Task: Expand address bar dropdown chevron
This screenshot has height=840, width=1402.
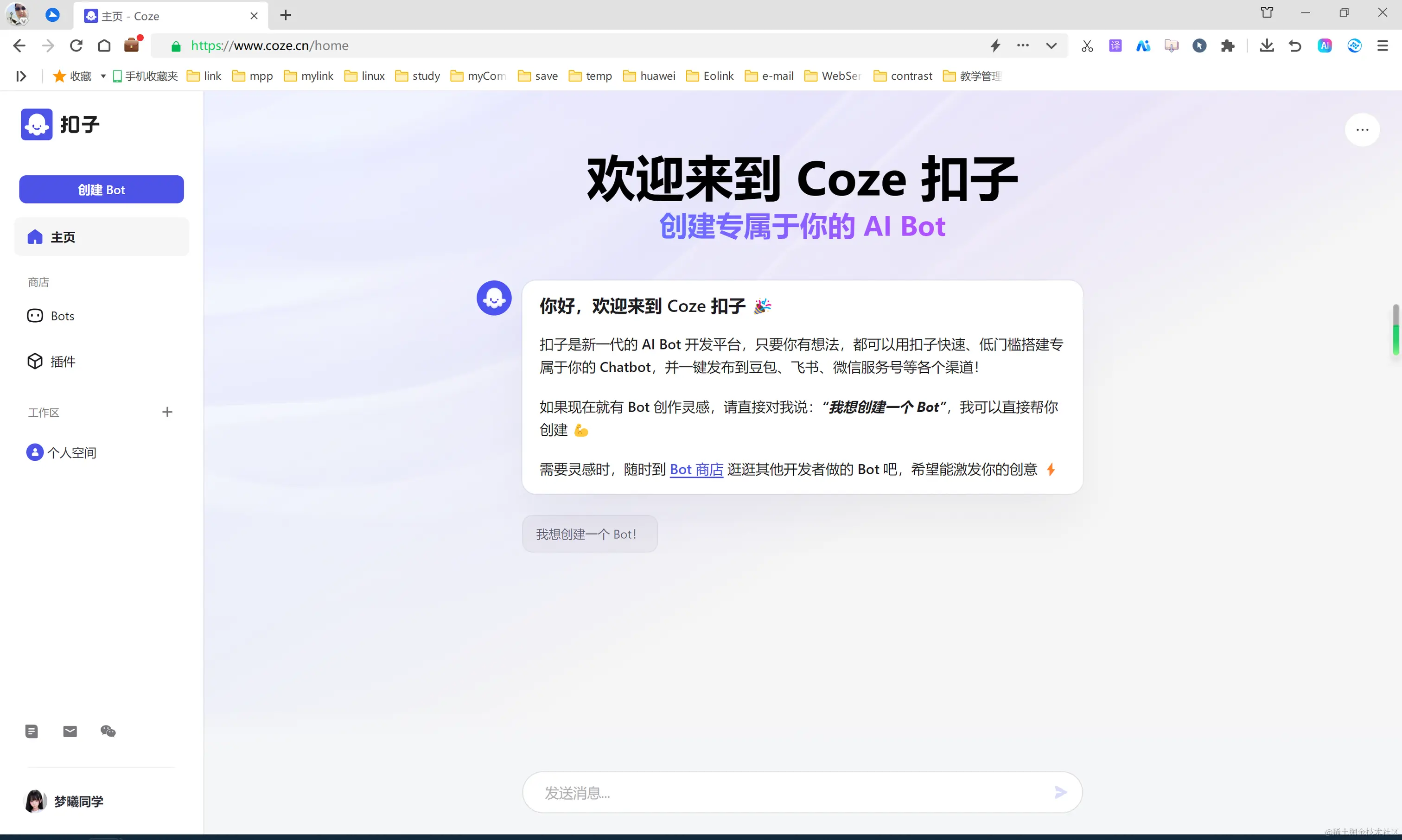Action: [1051, 46]
